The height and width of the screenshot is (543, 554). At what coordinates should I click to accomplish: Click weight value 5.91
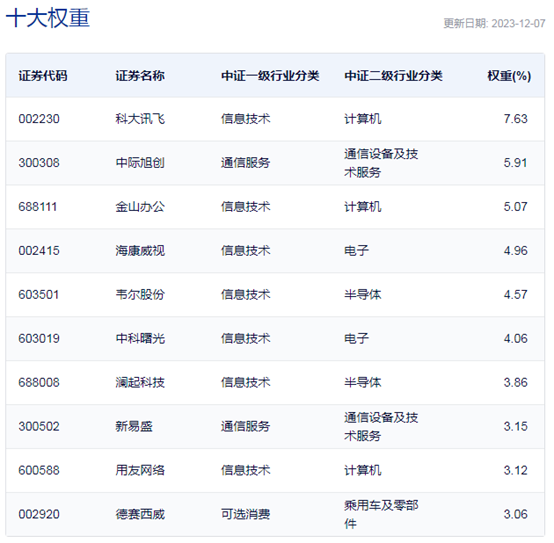coord(515,163)
